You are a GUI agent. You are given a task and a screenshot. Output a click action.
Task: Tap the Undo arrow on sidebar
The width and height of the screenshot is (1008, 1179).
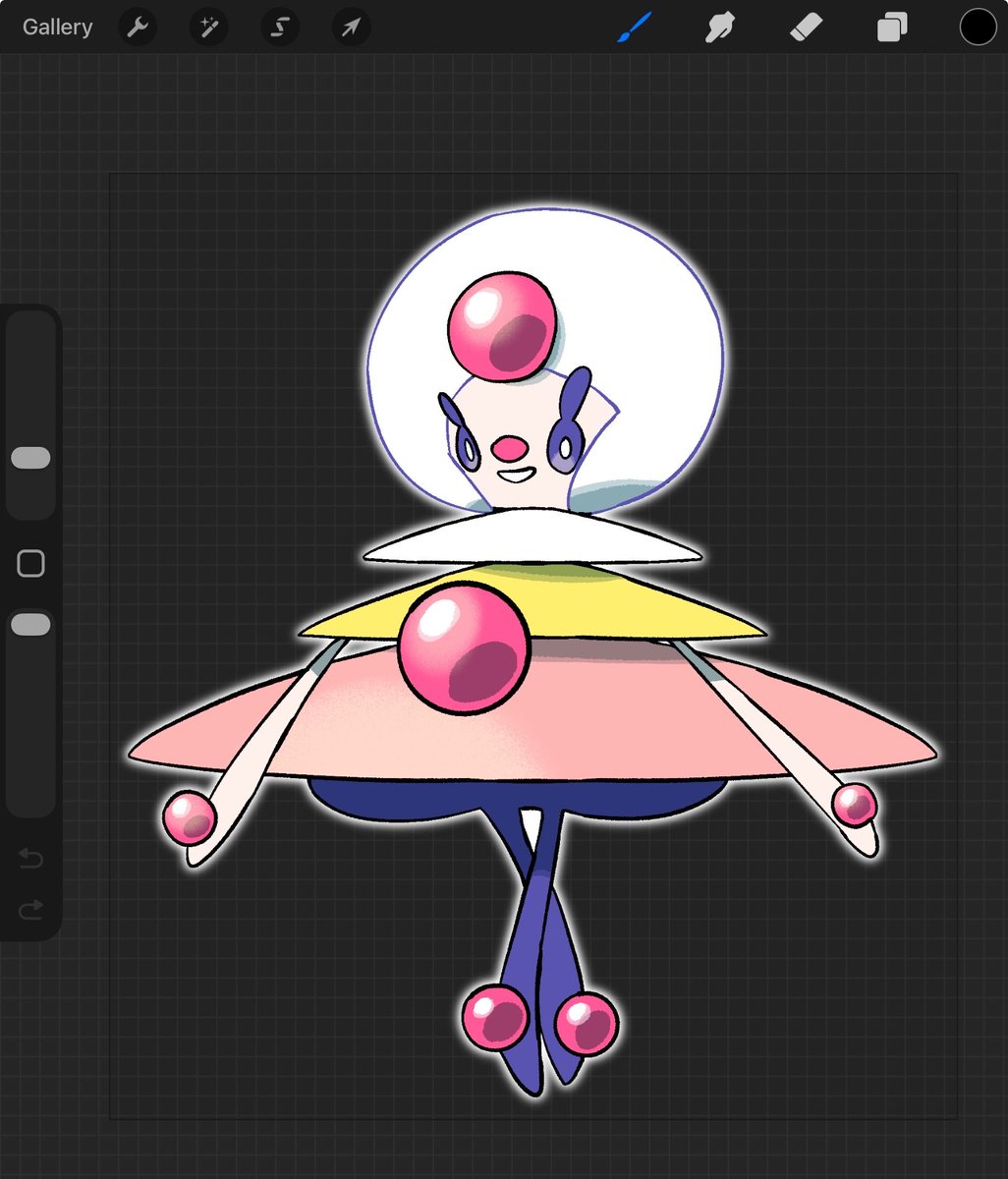[x=30, y=860]
